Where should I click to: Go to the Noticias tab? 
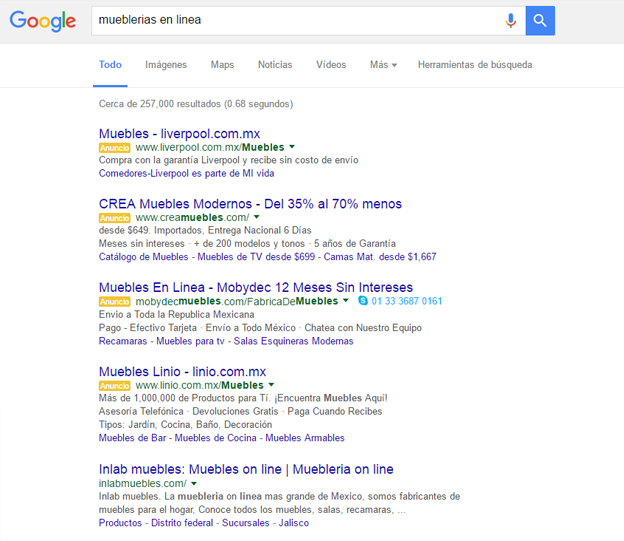tap(275, 64)
